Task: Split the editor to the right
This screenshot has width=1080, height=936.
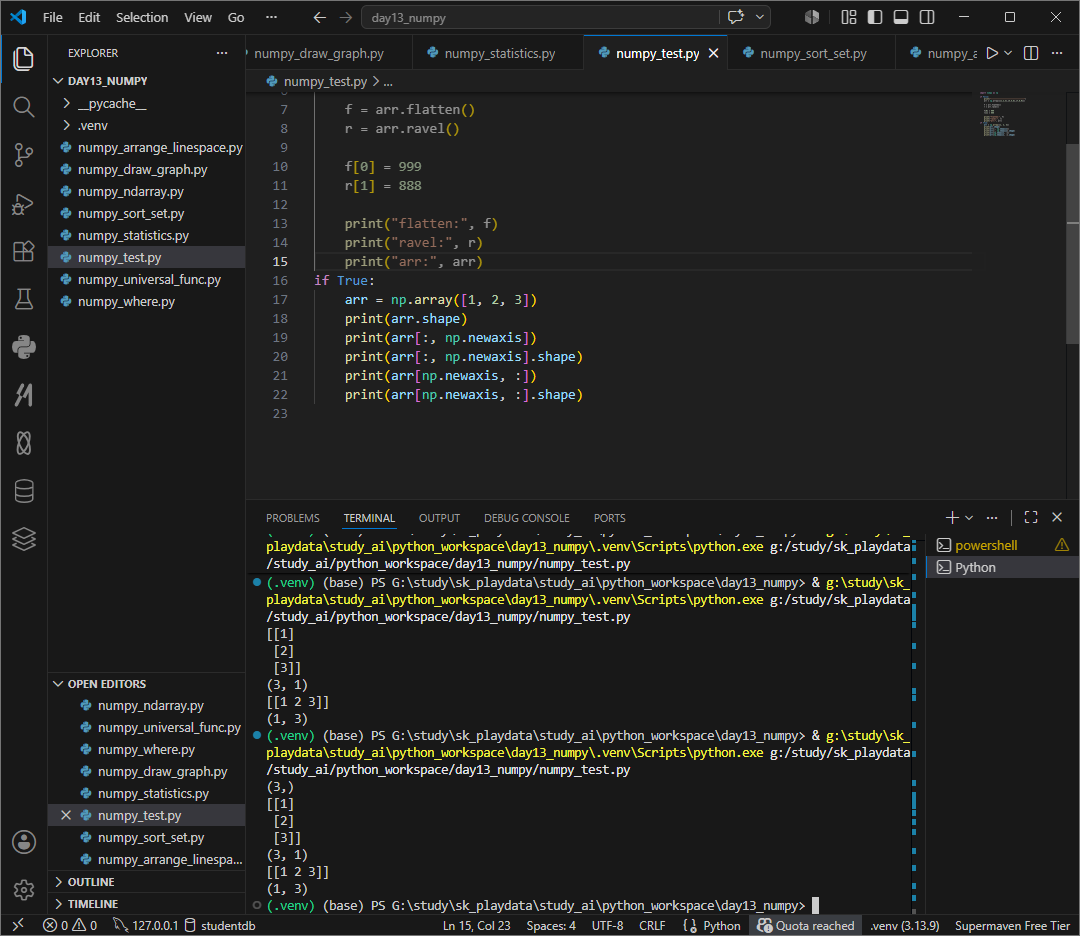Action: 1031,53
